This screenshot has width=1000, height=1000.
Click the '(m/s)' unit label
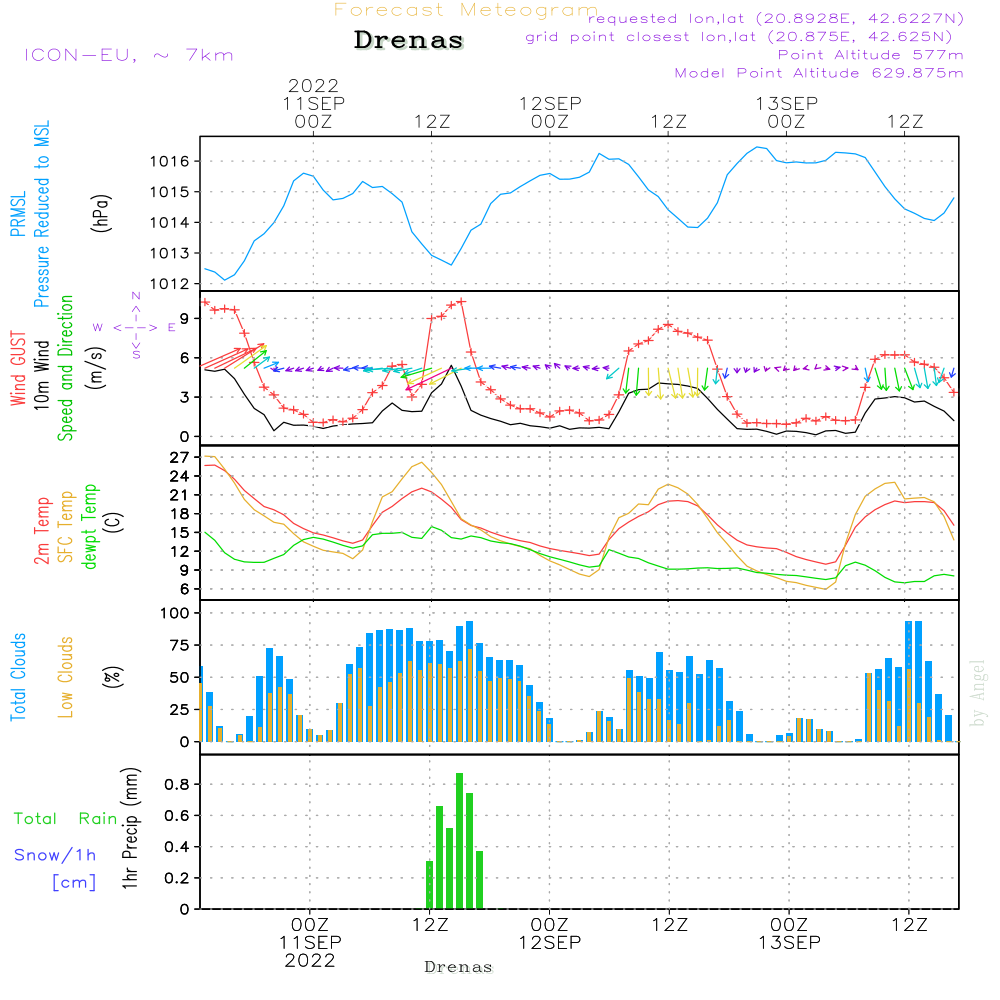tap(95, 368)
